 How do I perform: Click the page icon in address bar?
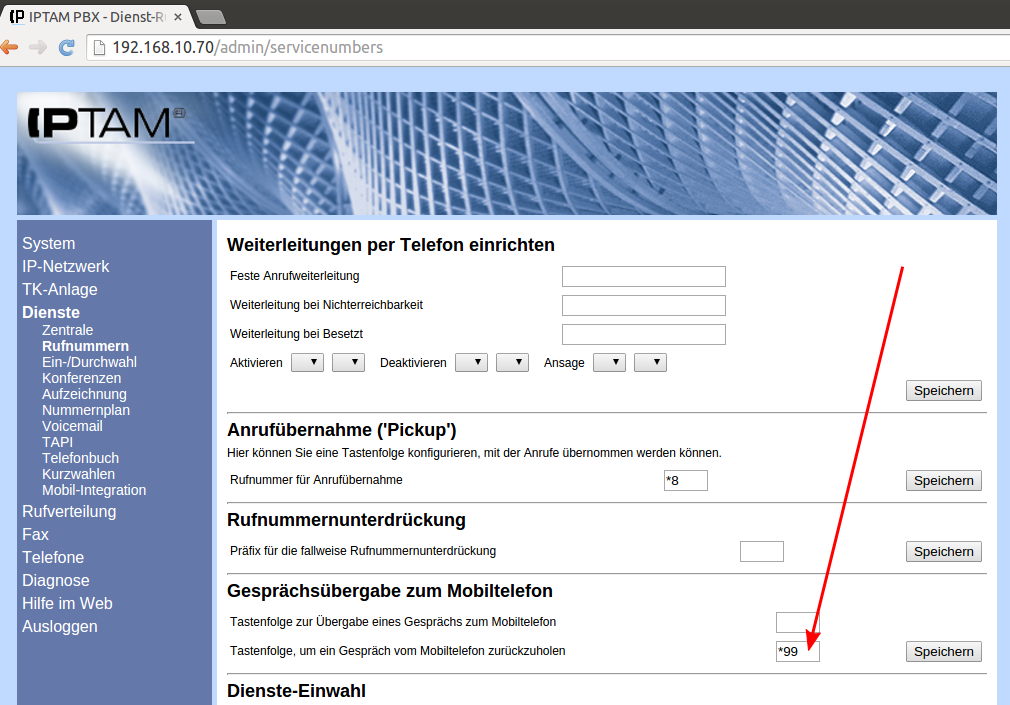(x=98, y=48)
